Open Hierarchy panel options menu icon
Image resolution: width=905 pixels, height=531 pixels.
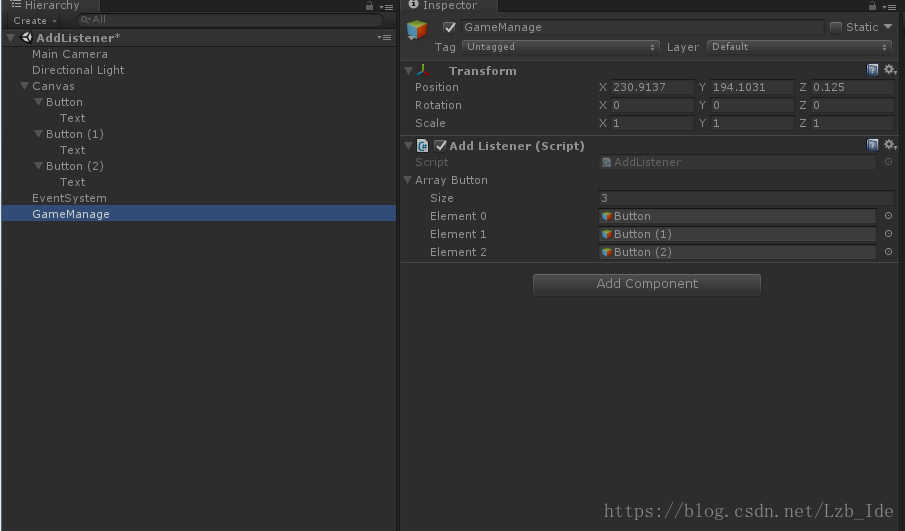386,7
